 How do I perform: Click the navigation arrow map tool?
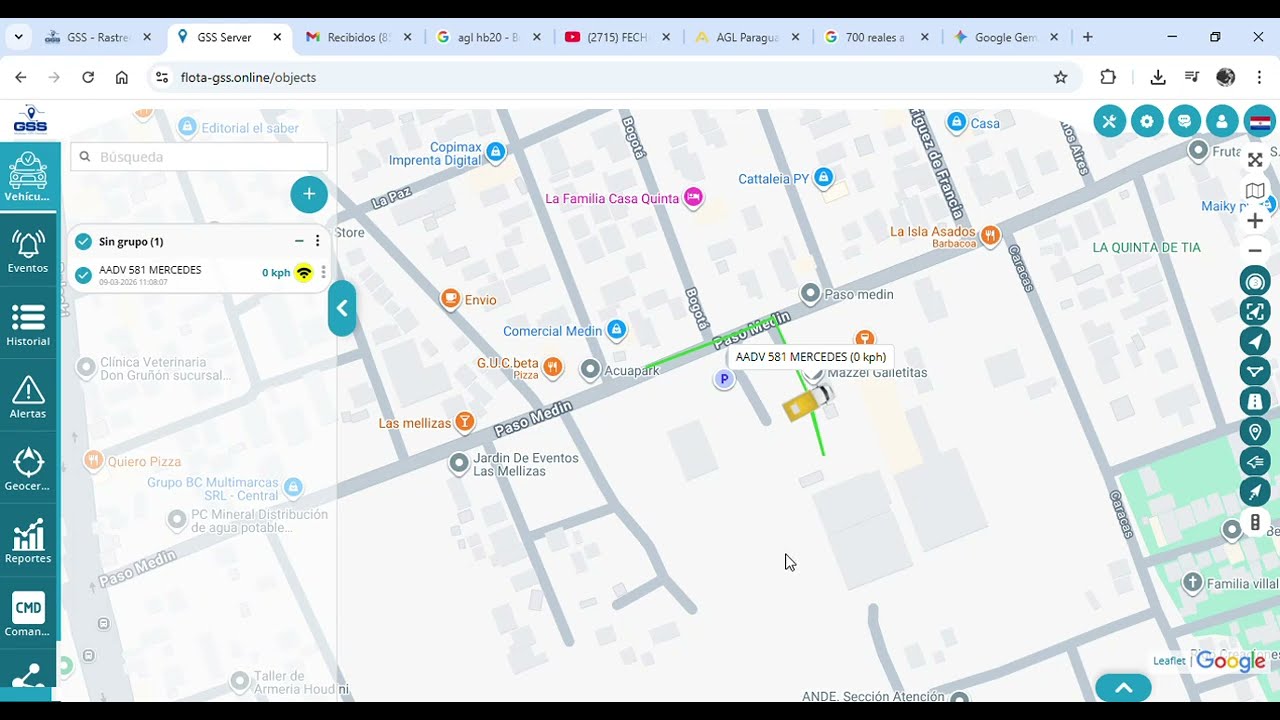pyautogui.click(x=1255, y=341)
